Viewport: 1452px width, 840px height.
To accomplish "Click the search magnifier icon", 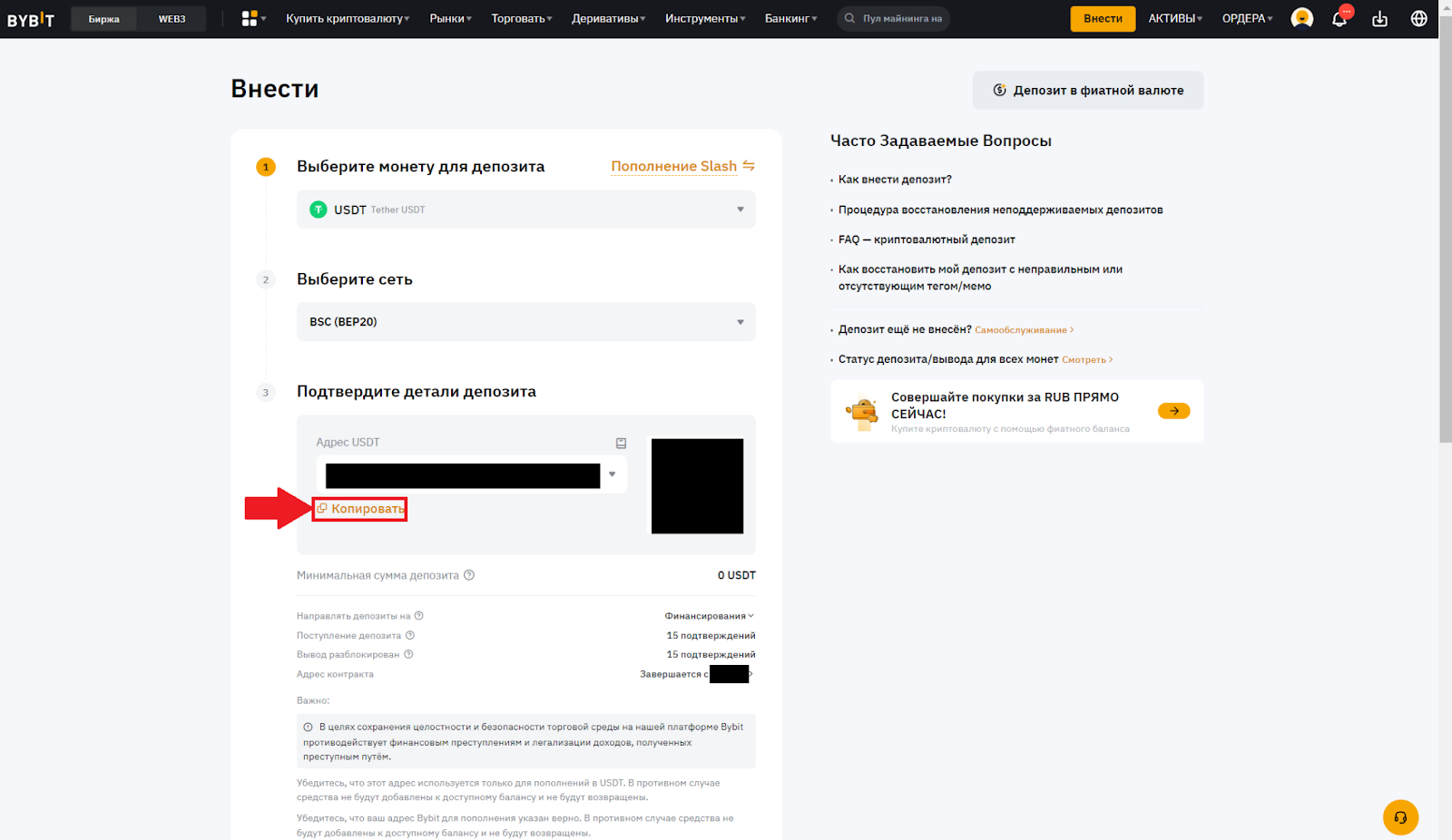I will pos(849,18).
